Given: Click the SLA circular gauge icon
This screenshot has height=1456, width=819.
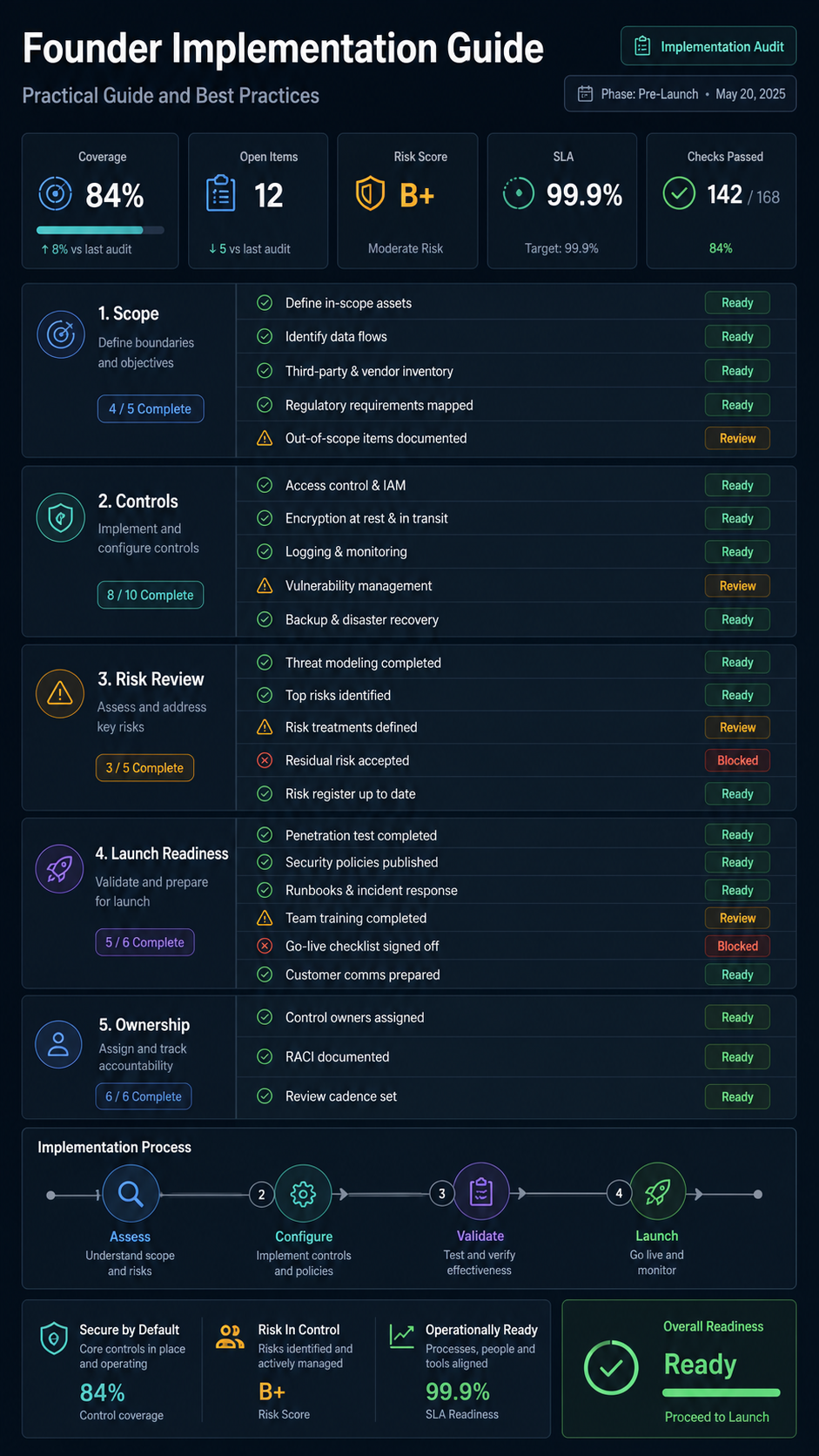Looking at the screenshot, I should pos(519,193).
